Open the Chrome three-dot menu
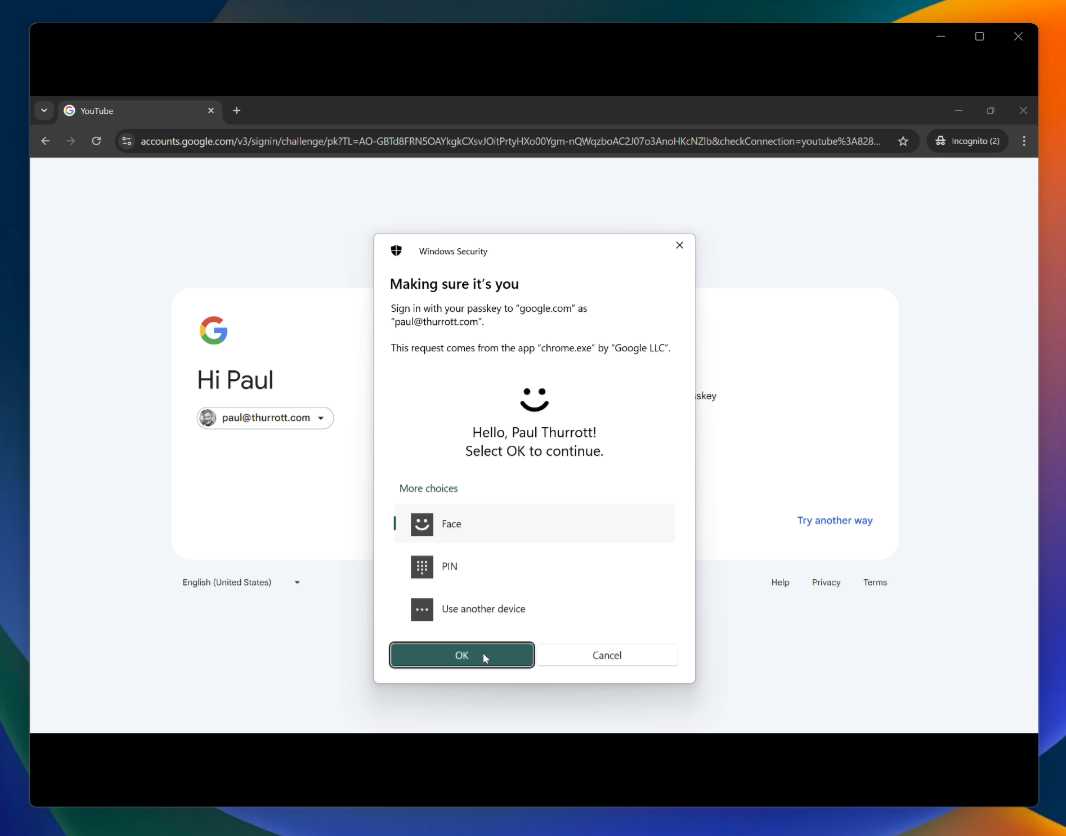The image size is (1066, 836). [x=1023, y=141]
